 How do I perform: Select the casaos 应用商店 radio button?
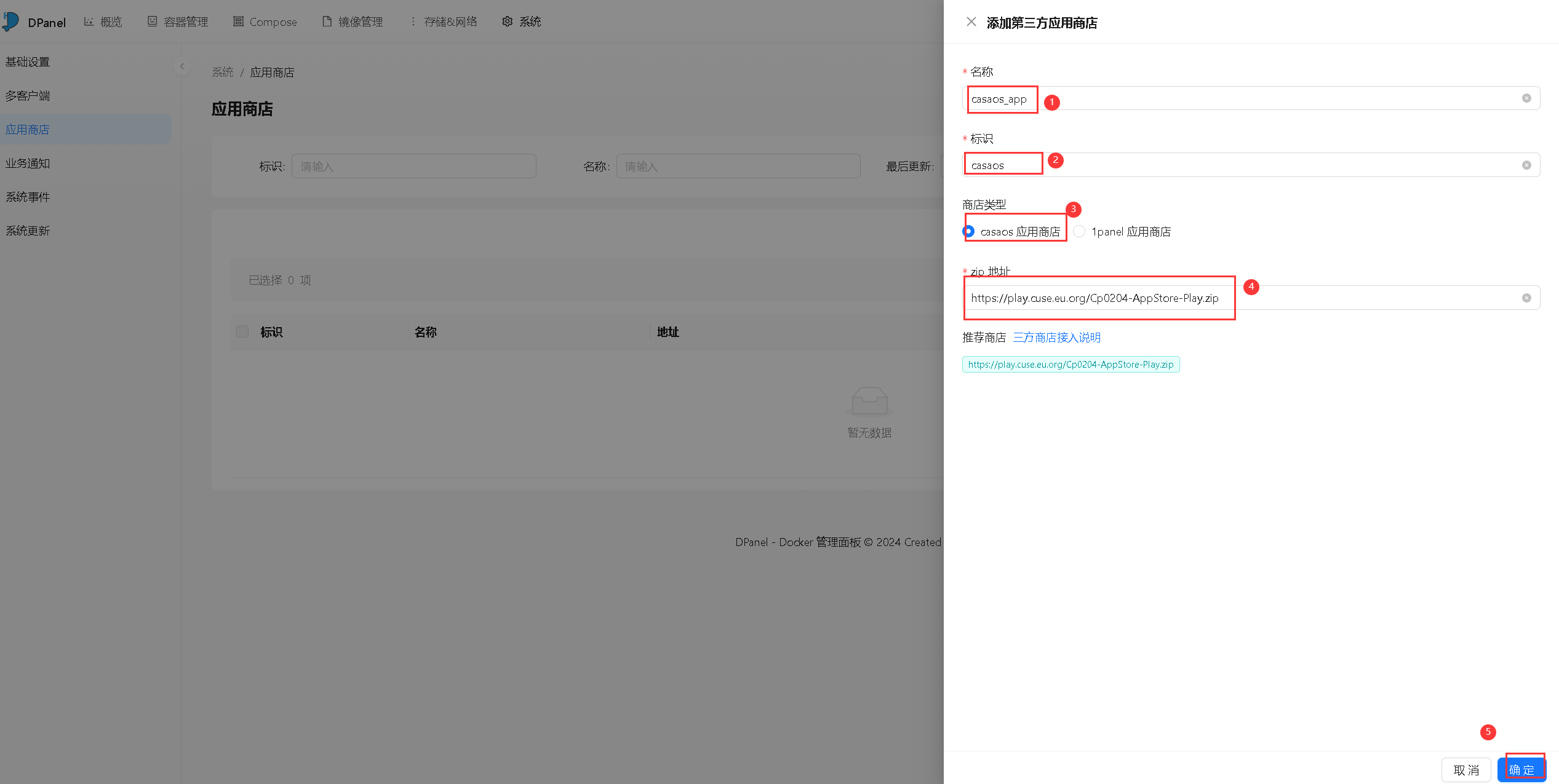(x=968, y=231)
